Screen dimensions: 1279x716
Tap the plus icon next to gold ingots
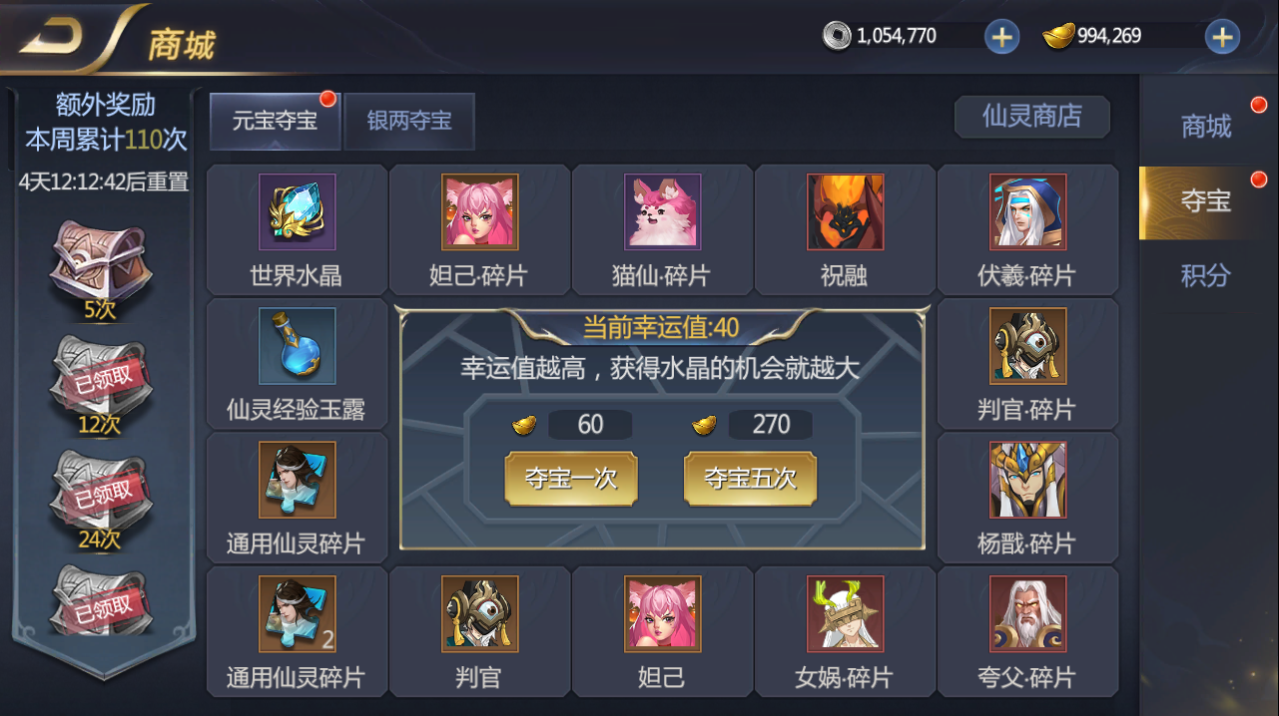tap(1222, 37)
